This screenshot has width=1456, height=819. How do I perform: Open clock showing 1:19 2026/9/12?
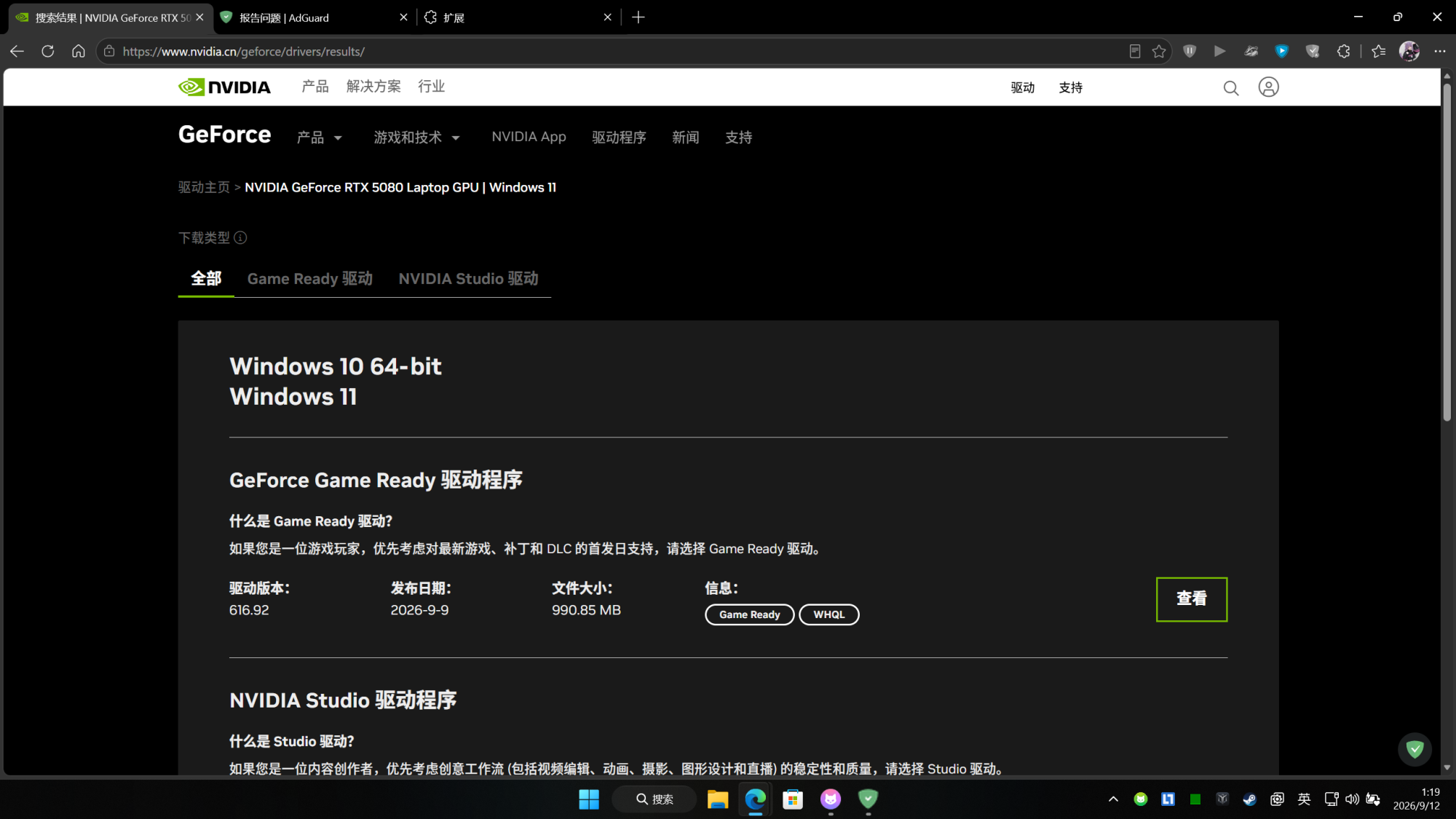[x=1416, y=799]
